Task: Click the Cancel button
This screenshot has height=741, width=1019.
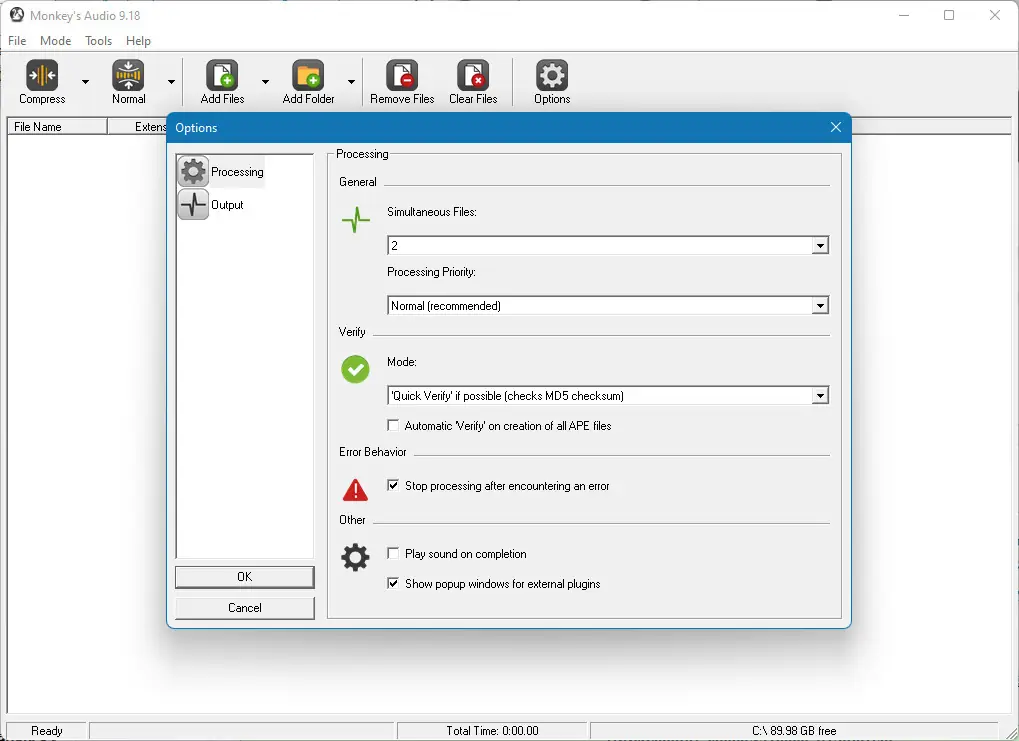Action: pyautogui.click(x=244, y=608)
